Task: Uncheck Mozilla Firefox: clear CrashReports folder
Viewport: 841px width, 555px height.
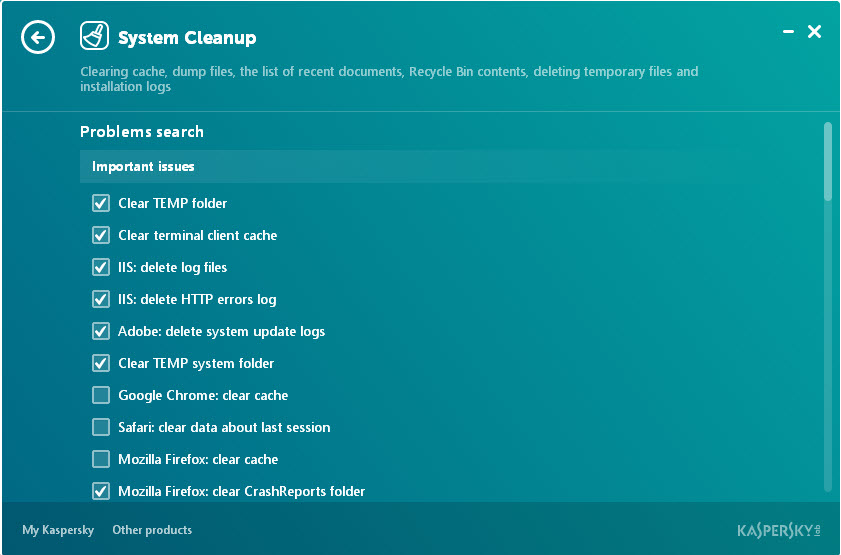Action: click(x=101, y=491)
